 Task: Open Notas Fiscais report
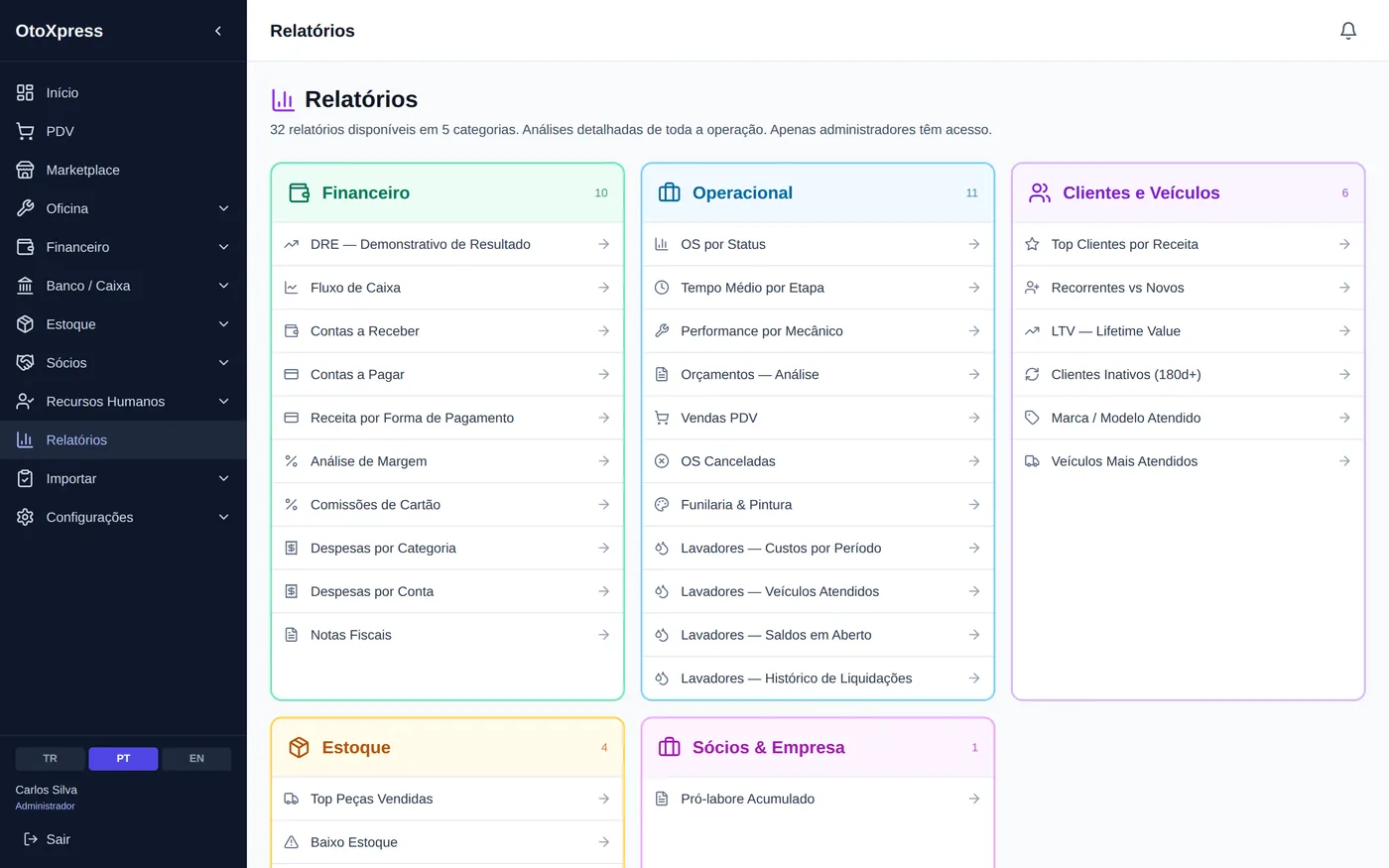[x=447, y=635]
